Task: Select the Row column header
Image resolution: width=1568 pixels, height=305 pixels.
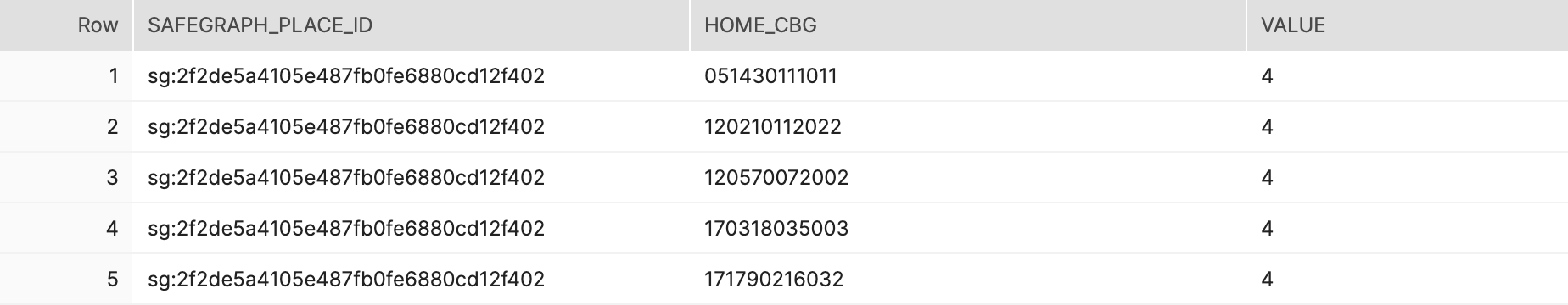Action: click(x=66, y=25)
